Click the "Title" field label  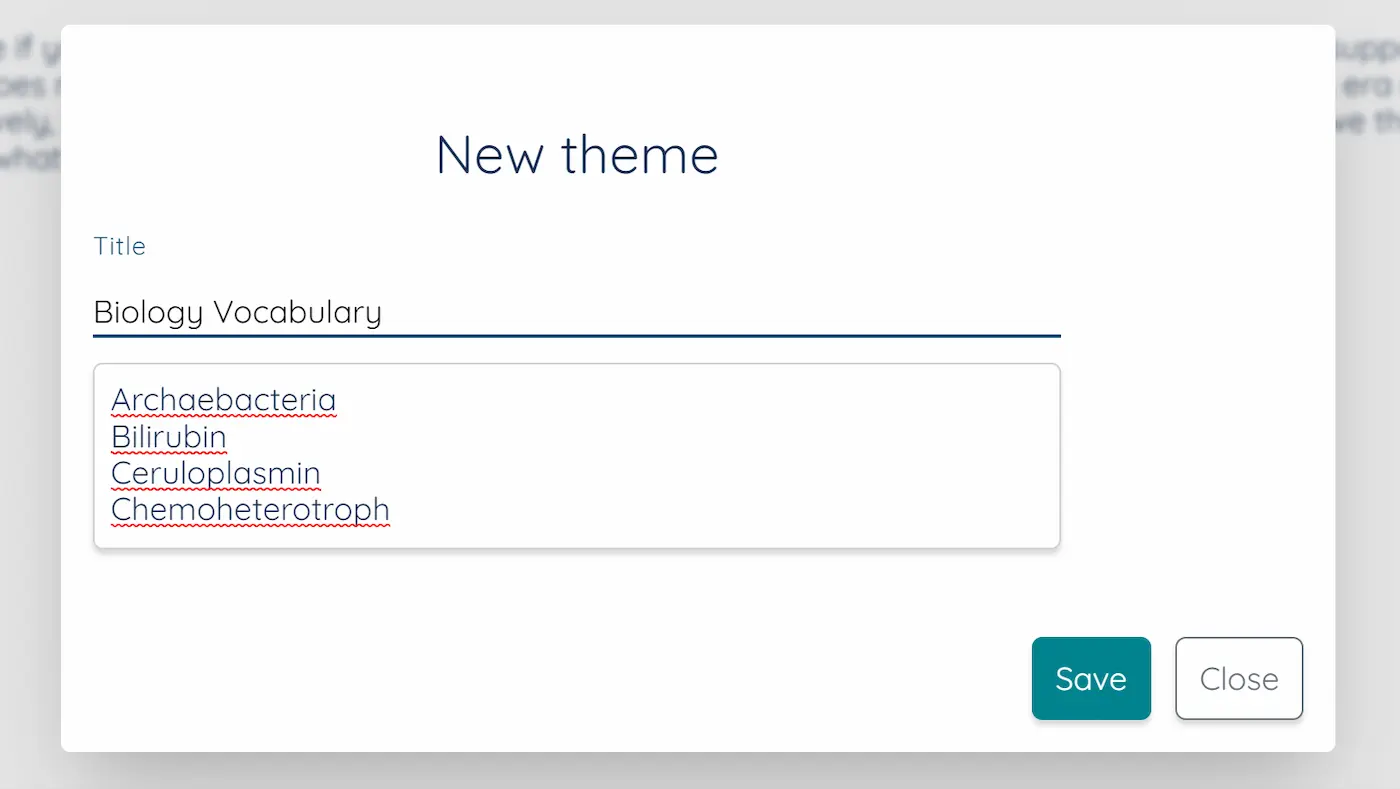119,245
